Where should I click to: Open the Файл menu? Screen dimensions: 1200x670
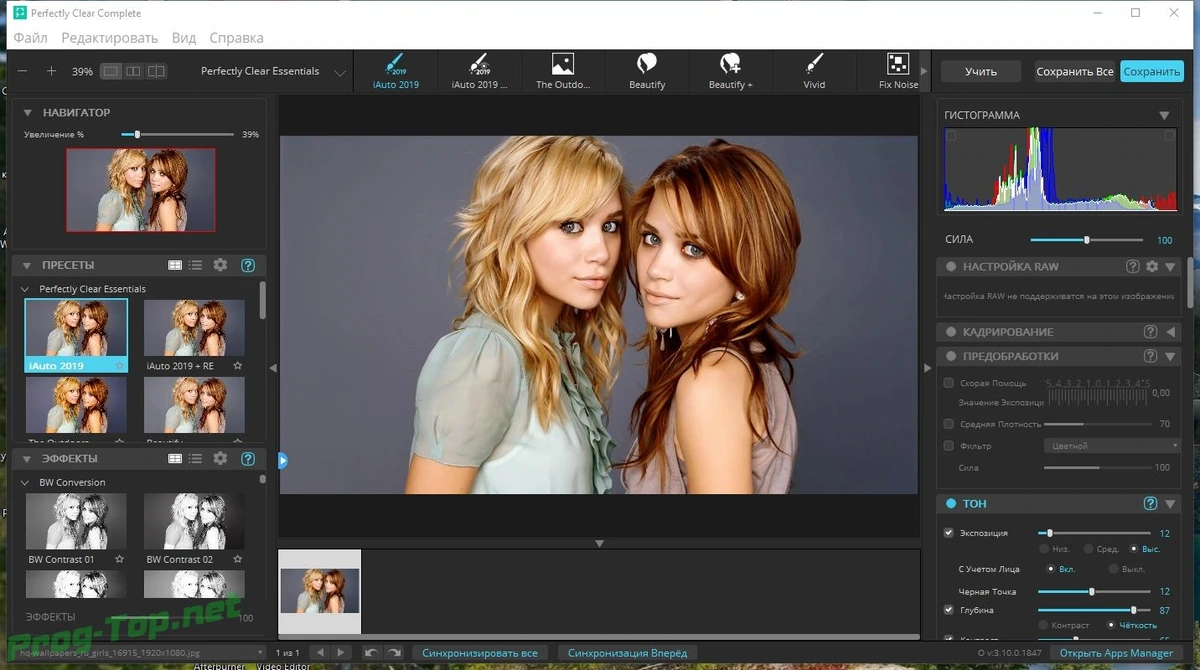(30, 38)
